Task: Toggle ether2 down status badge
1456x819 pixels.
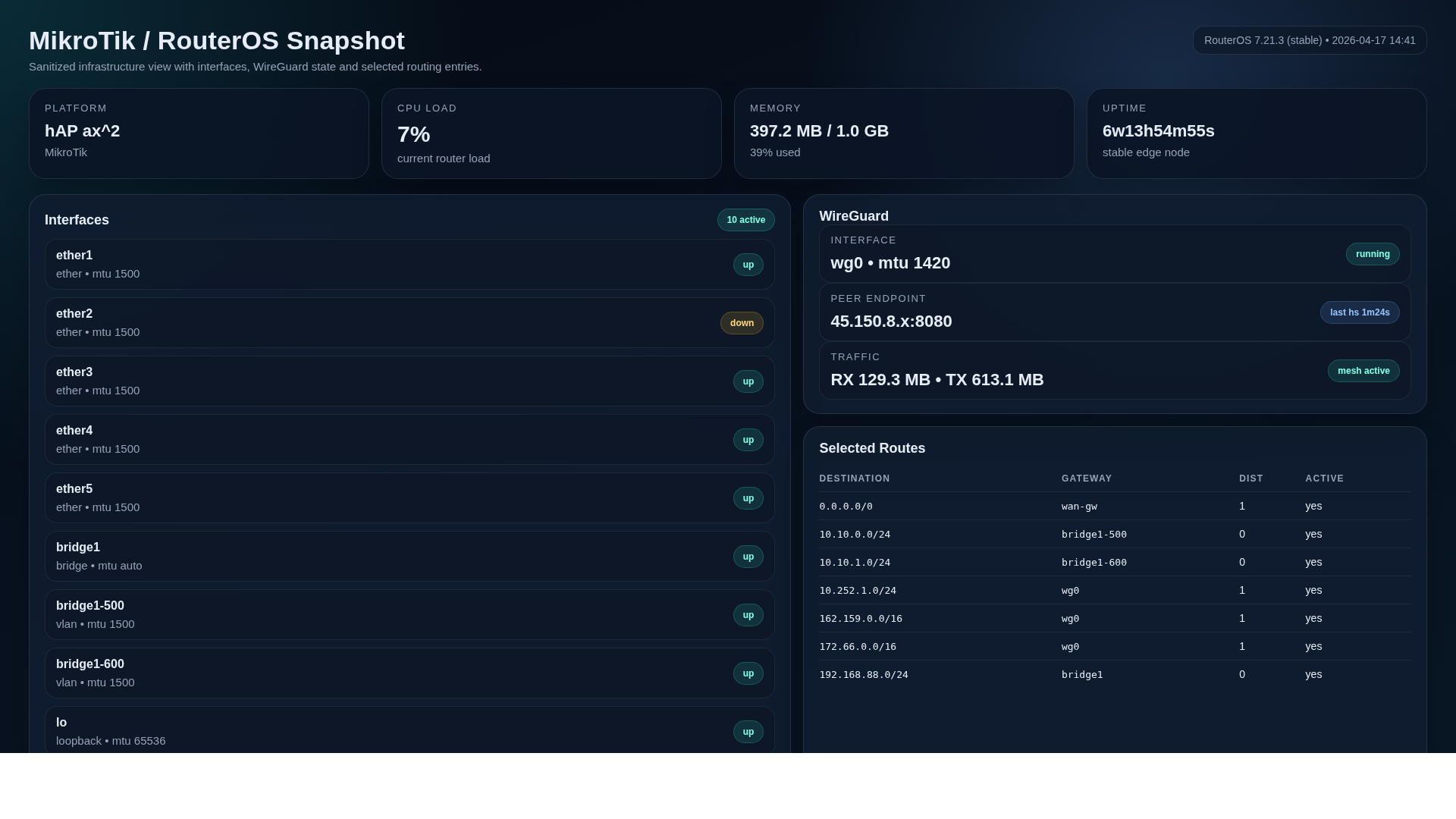Action: click(742, 323)
